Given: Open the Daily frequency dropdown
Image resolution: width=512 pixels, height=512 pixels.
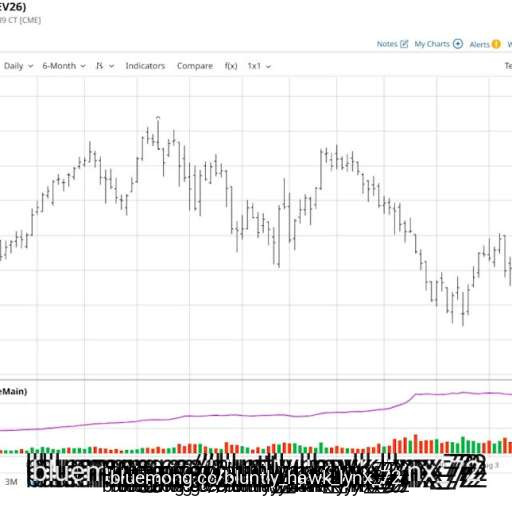Looking at the screenshot, I should [x=18, y=66].
